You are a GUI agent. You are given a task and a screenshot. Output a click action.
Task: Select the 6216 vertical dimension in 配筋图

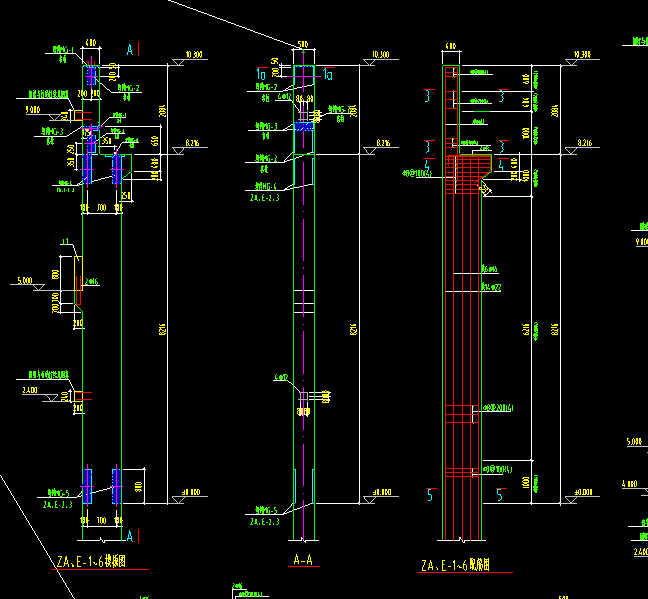(526, 329)
